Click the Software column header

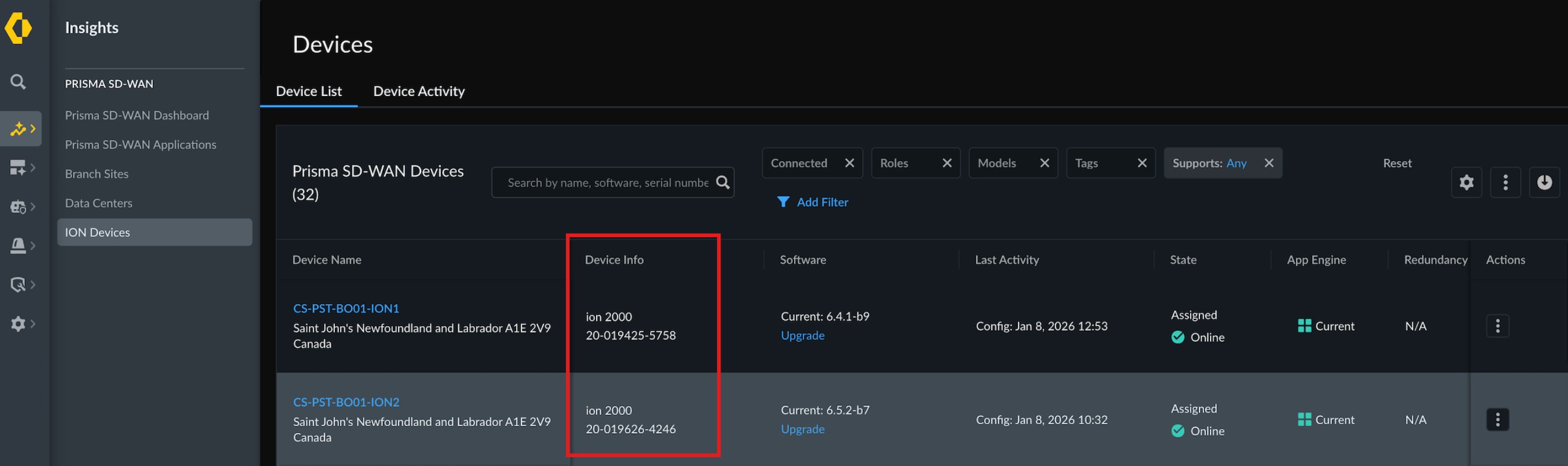coord(803,260)
